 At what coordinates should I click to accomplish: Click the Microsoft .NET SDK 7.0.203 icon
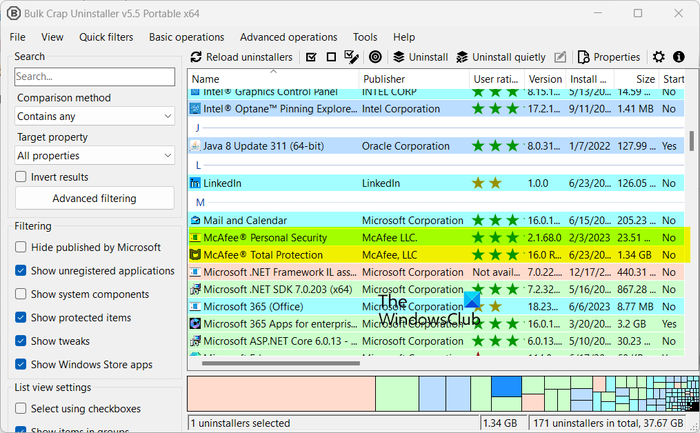pos(195,289)
